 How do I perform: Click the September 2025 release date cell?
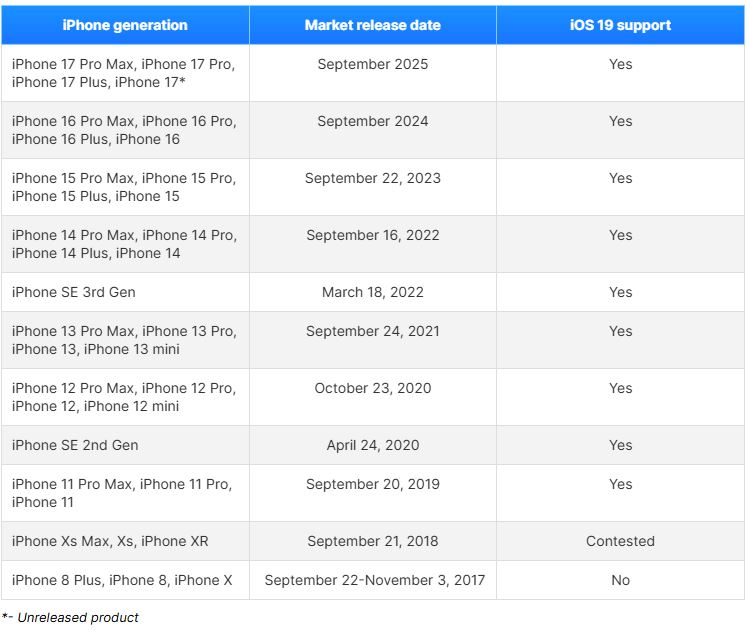[x=373, y=73]
